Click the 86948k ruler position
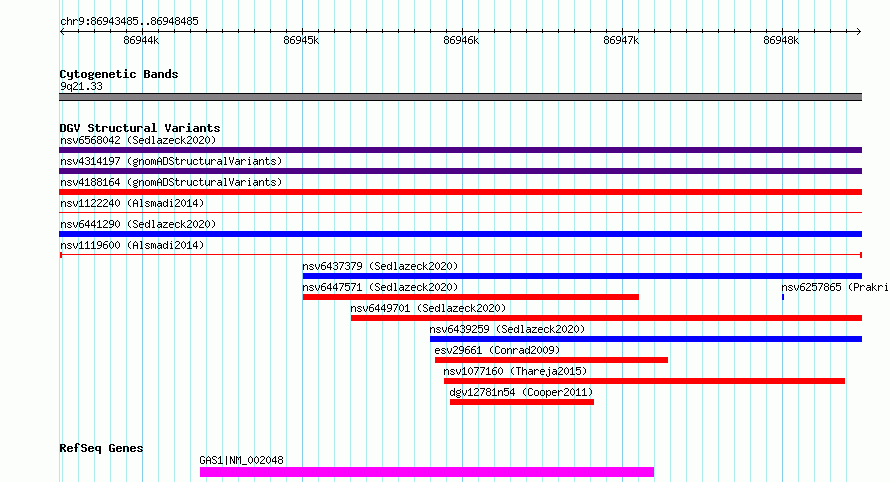890x482 pixels. pos(782,40)
